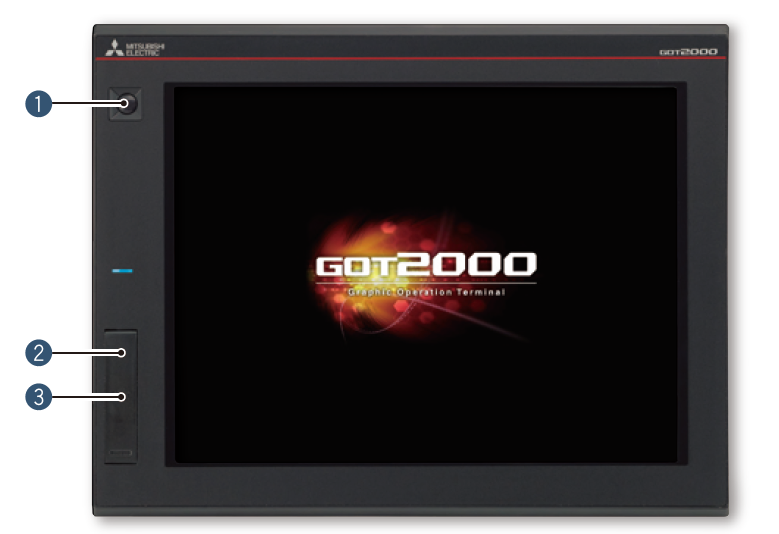Click the Mitsubishi Electric logo
779x534 pixels.
(x=135, y=49)
